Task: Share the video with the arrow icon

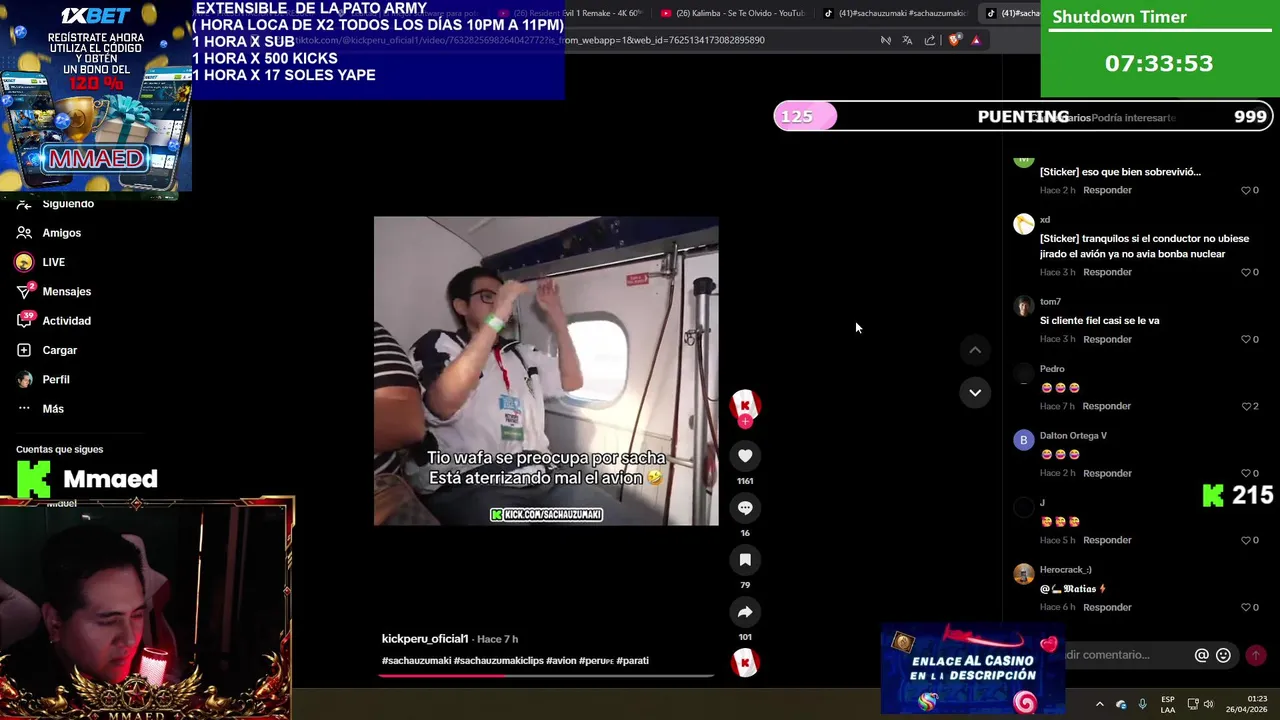Action: [x=745, y=612]
